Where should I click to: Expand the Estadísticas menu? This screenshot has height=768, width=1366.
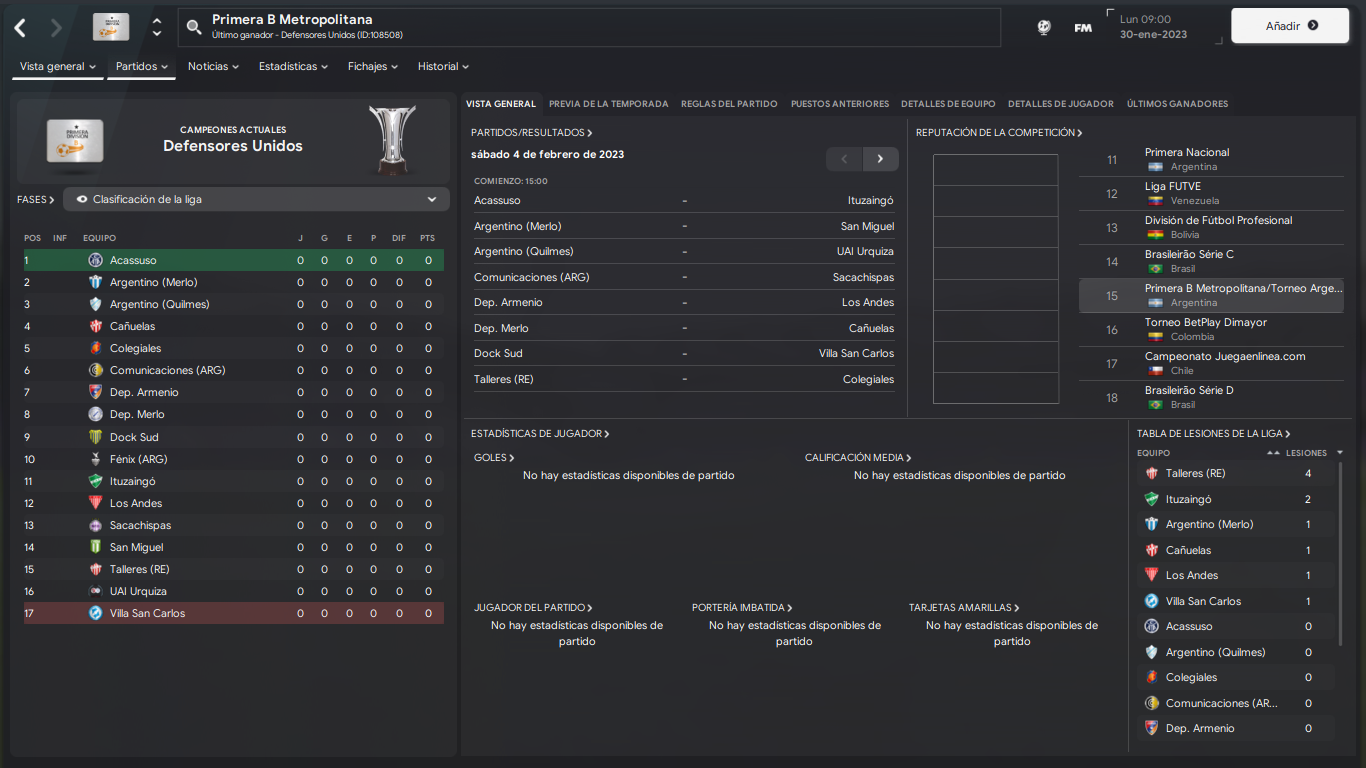(293, 67)
